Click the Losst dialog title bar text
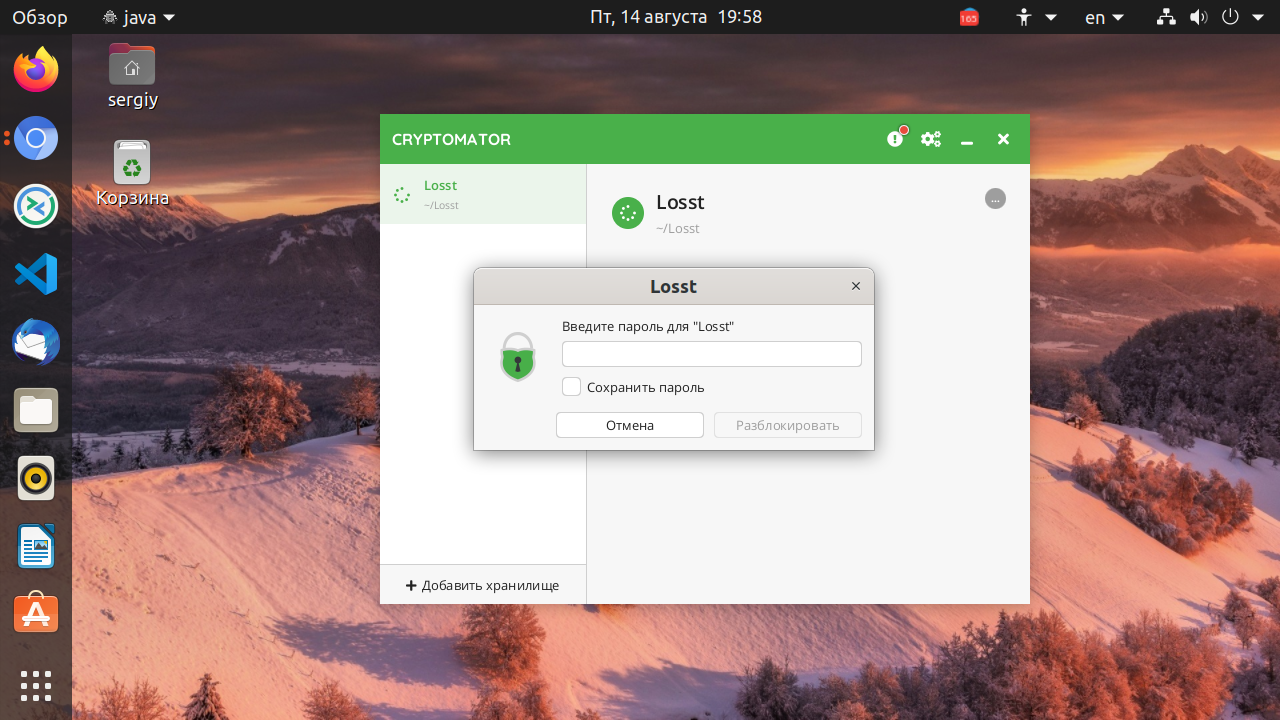Viewport: 1280px width, 720px height. [x=673, y=286]
